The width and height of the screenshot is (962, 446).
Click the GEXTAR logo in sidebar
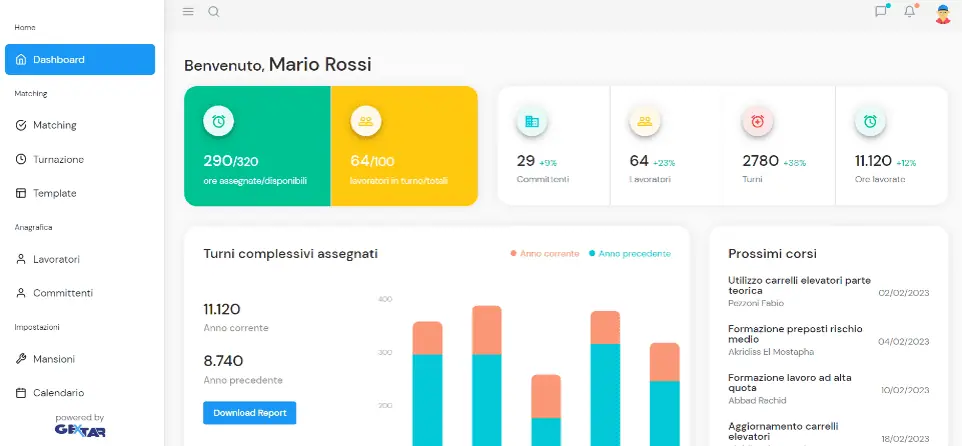click(x=80, y=431)
